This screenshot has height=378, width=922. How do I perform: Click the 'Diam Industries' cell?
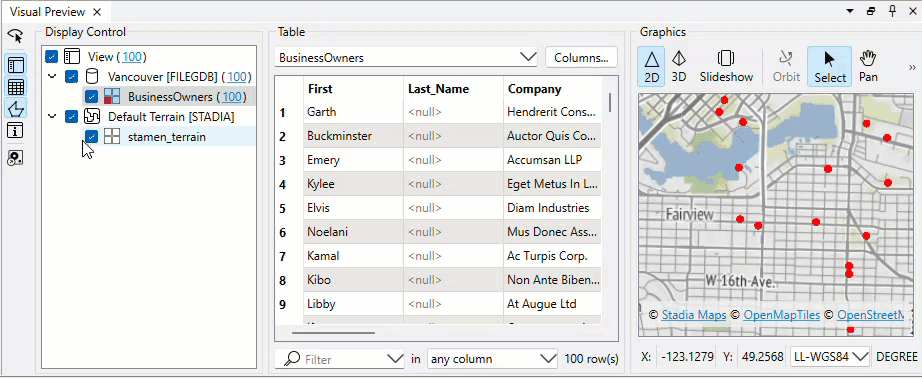[x=553, y=208]
